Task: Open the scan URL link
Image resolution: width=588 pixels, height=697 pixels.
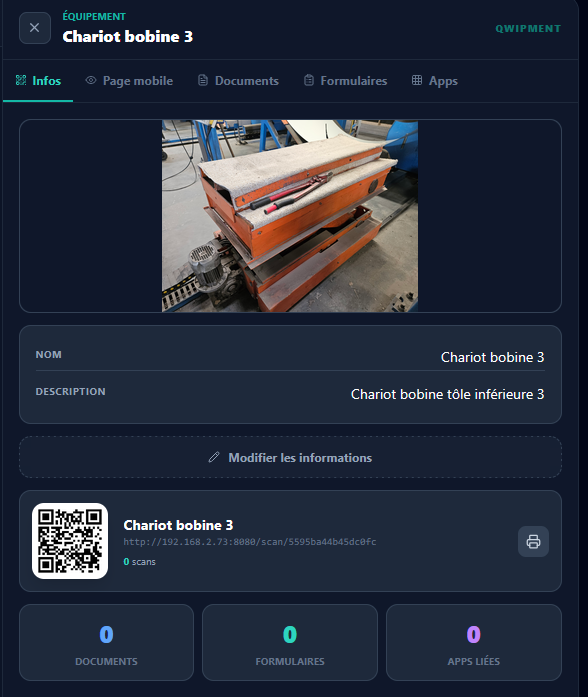Action: [x=250, y=541]
